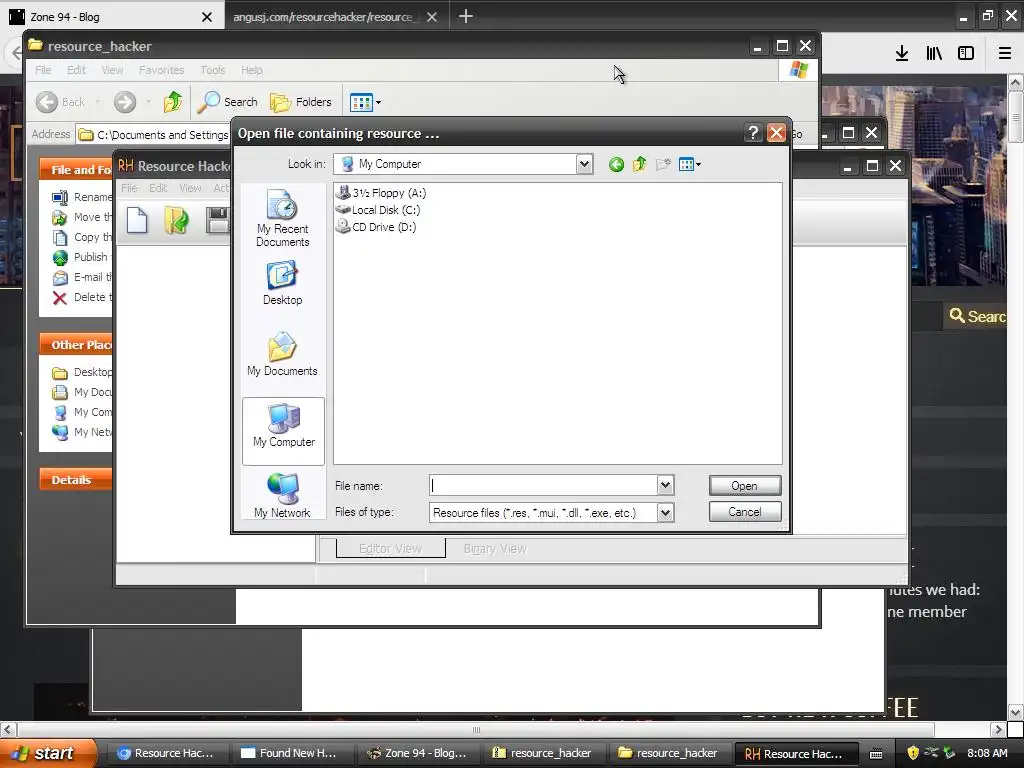Toggle the browser sidebar icon
The width and height of the screenshot is (1024, 768).
966,54
